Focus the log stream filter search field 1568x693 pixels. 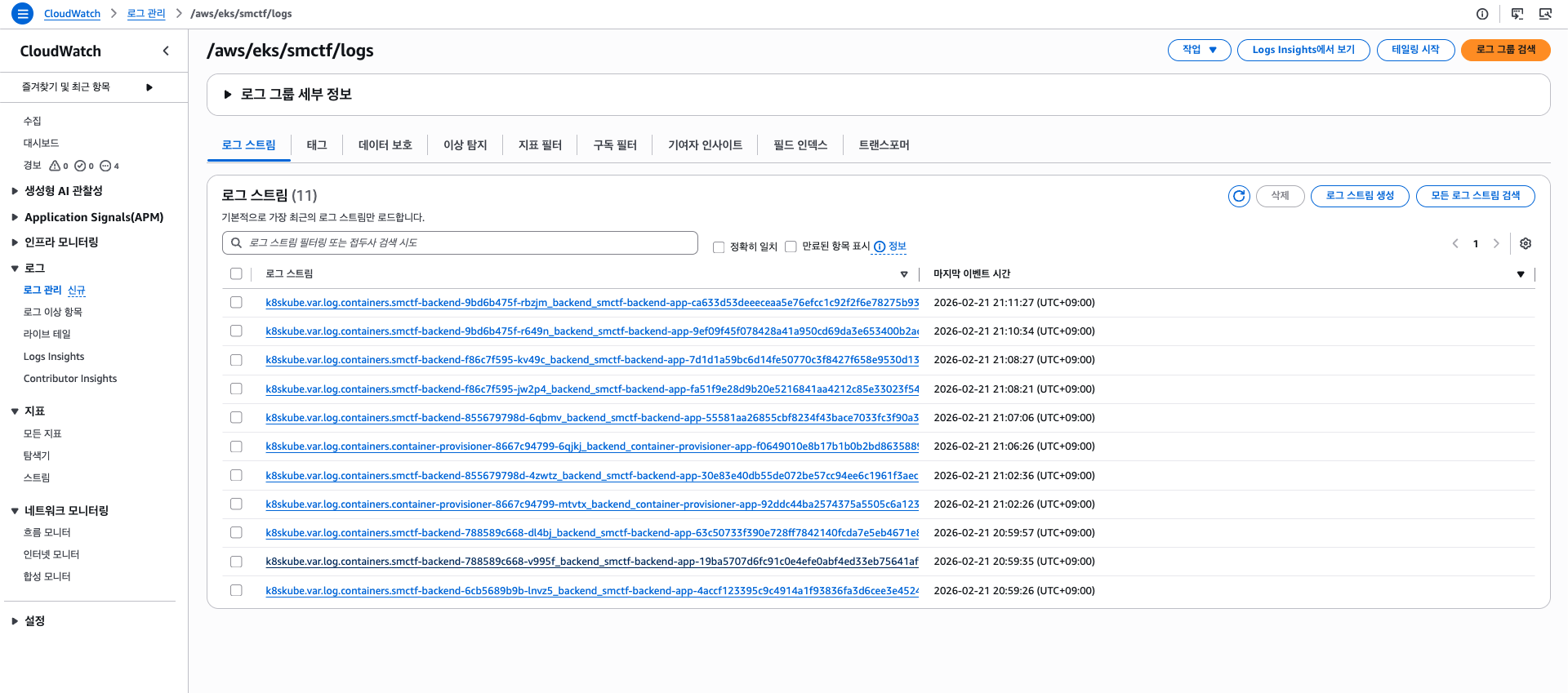tap(460, 242)
